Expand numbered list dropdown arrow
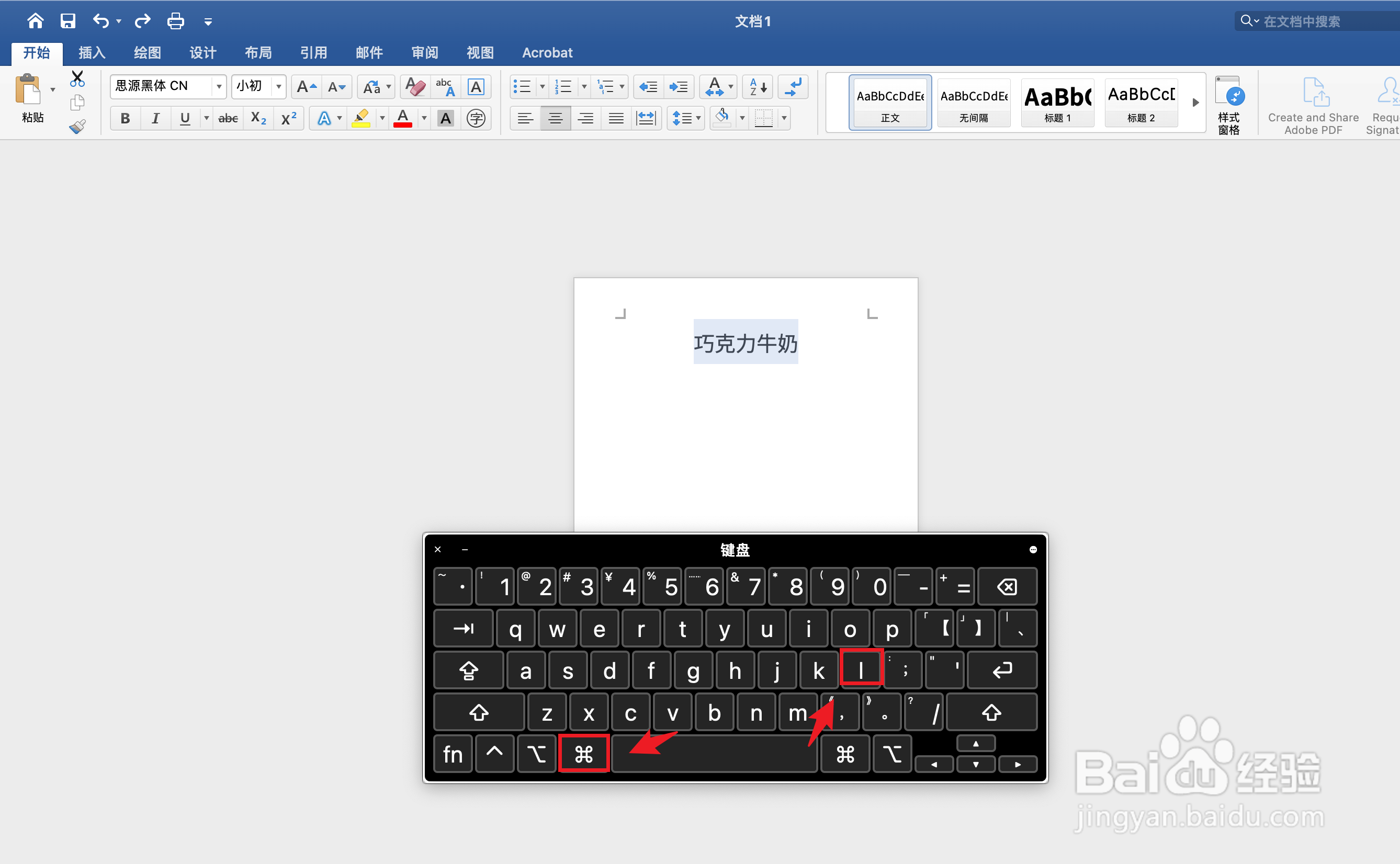The image size is (1400, 864). [x=584, y=87]
